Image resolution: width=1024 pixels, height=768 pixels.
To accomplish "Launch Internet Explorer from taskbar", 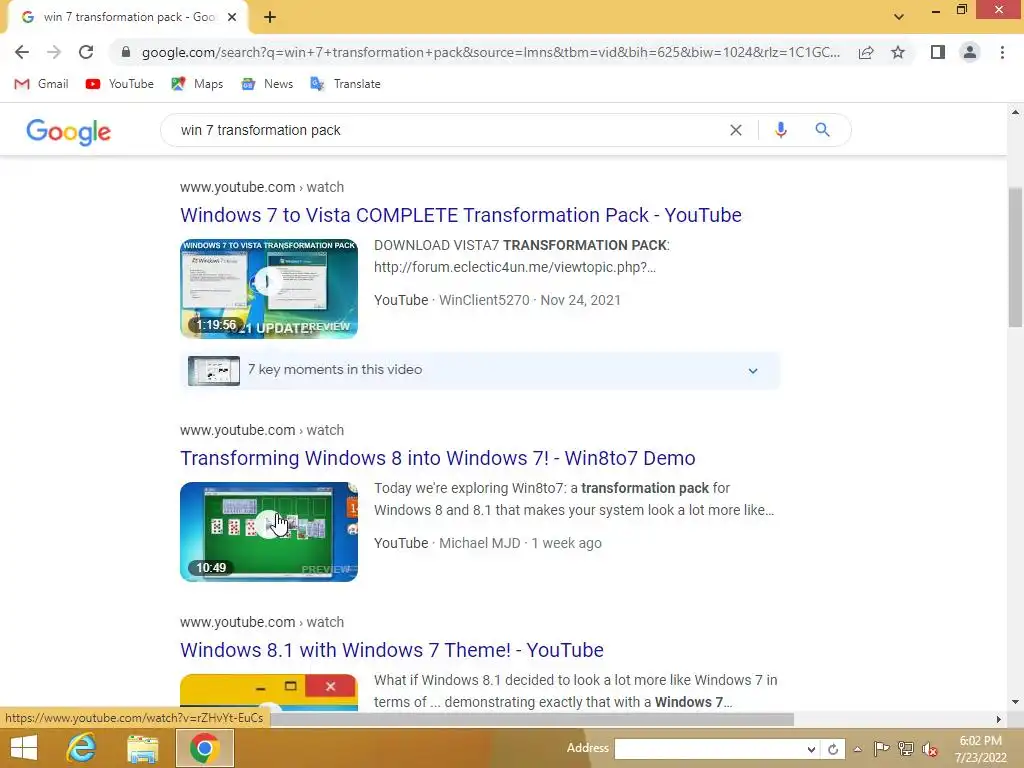I will click(82, 748).
